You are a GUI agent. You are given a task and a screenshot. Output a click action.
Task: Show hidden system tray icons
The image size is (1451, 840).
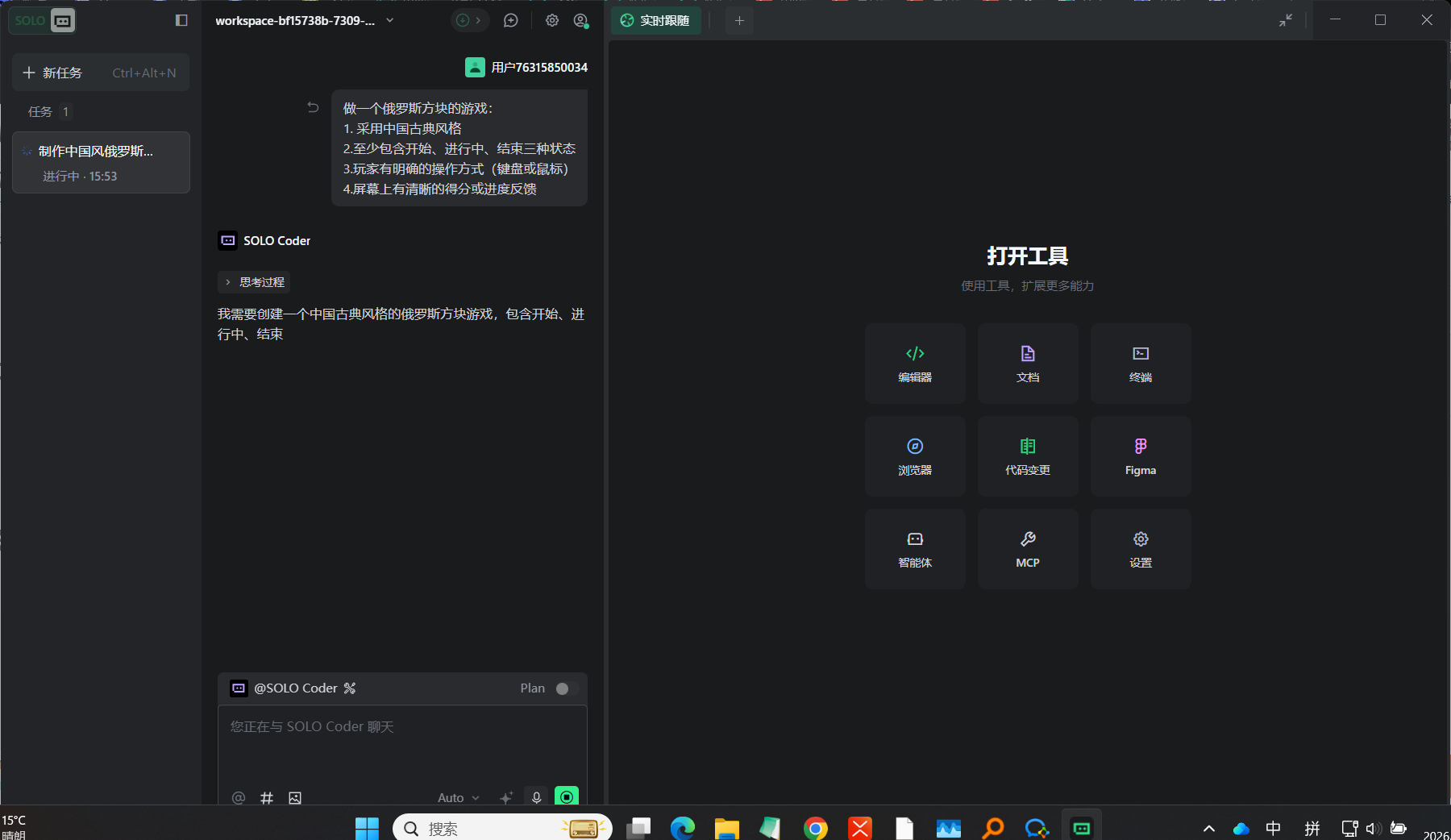[x=1209, y=828]
